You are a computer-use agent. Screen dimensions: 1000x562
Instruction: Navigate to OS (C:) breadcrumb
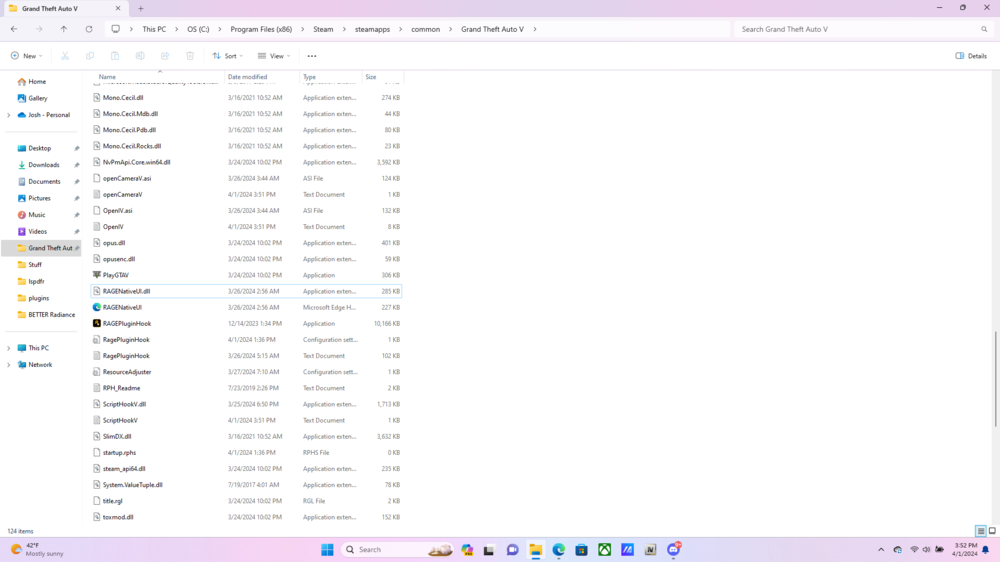point(198,29)
